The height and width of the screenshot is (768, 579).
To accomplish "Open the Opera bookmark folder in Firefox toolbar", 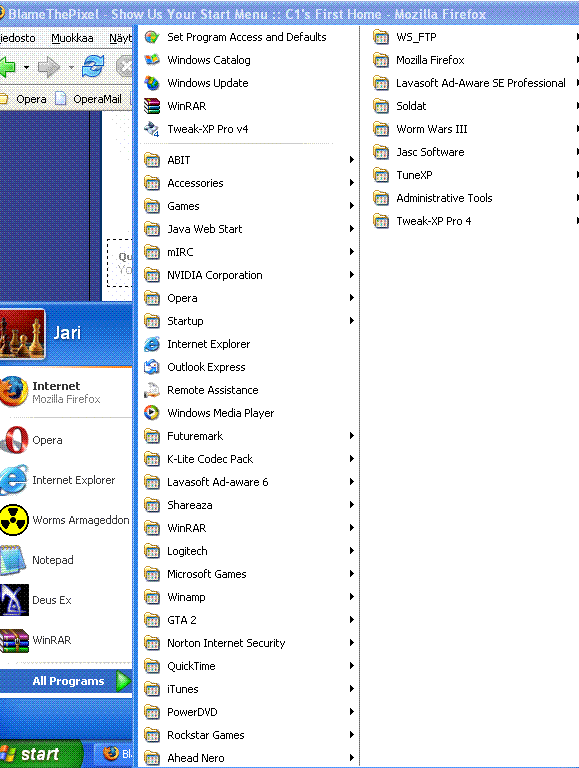I will [24, 99].
